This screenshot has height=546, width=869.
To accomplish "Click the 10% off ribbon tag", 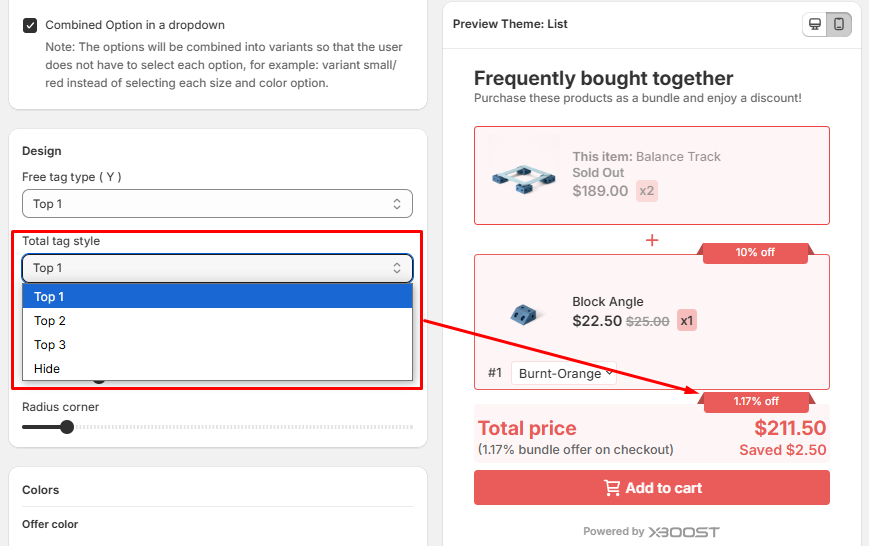I will (x=755, y=253).
